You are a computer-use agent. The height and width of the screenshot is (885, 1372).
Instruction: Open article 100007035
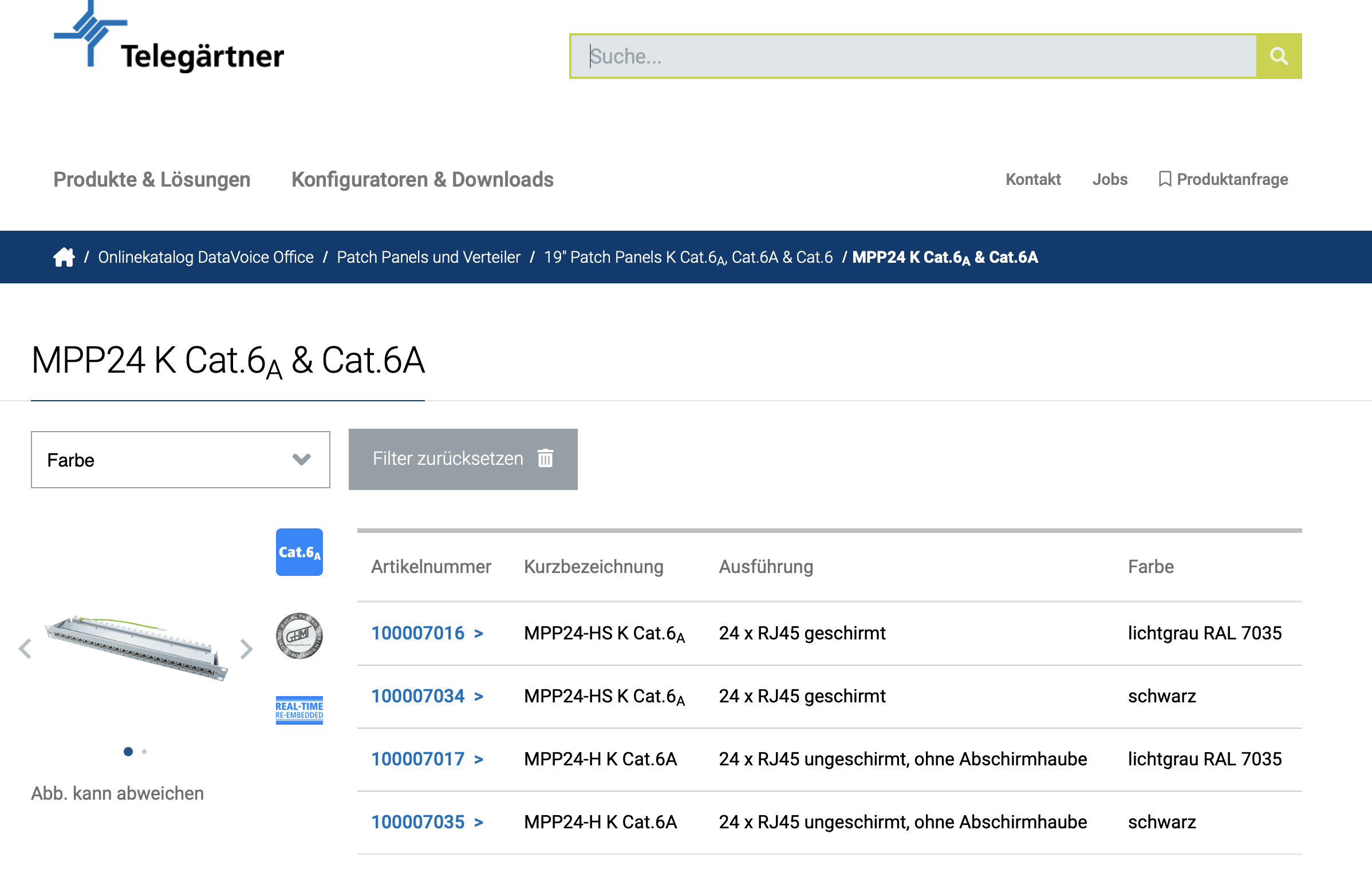(x=427, y=822)
